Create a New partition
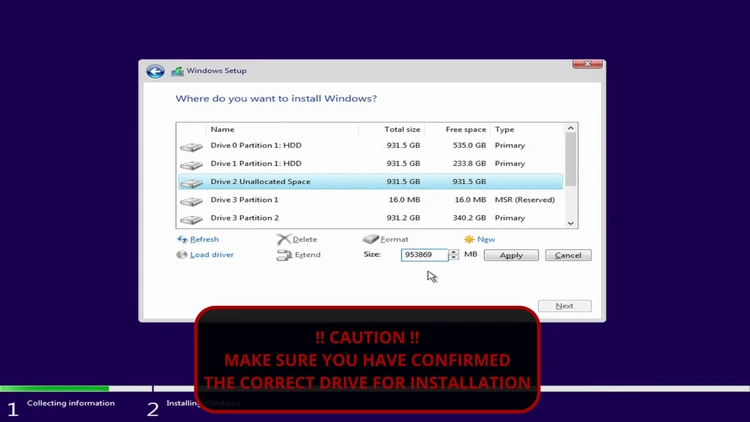 click(x=486, y=239)
